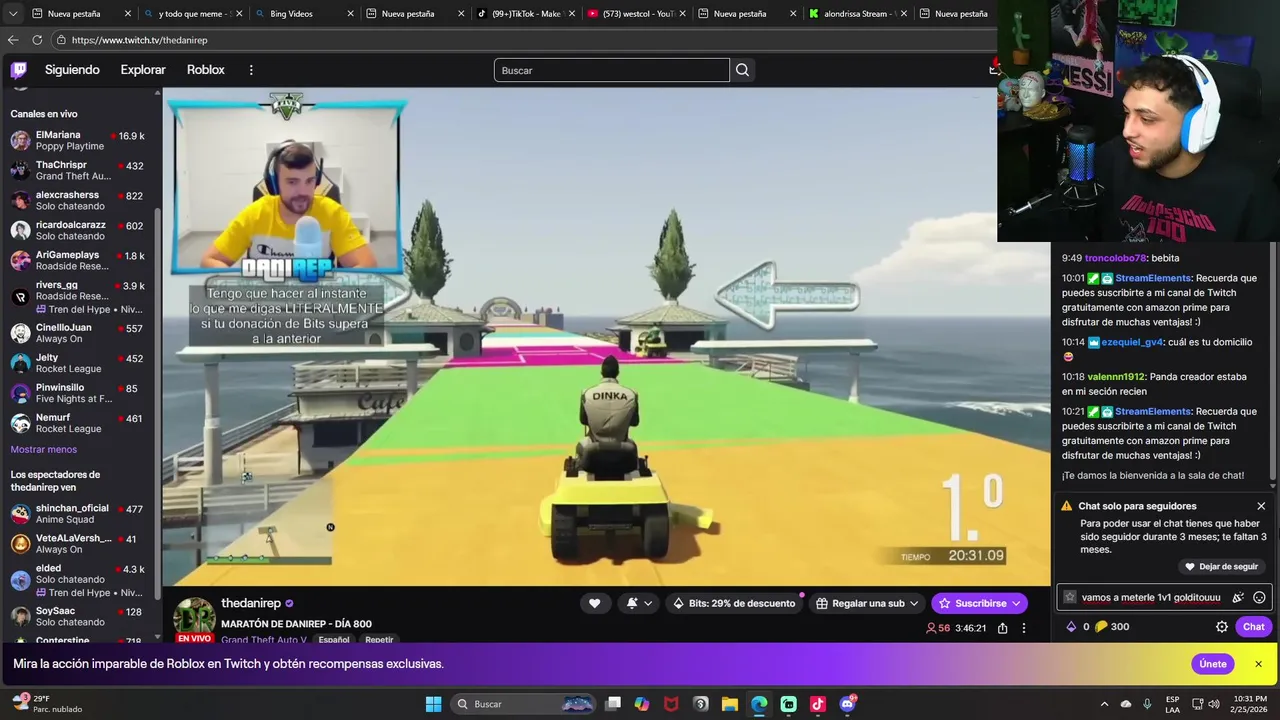The width and height of the screenshot is (1280, 720).
Task: Click the Twitch search input field
Action: click(612, 70)
